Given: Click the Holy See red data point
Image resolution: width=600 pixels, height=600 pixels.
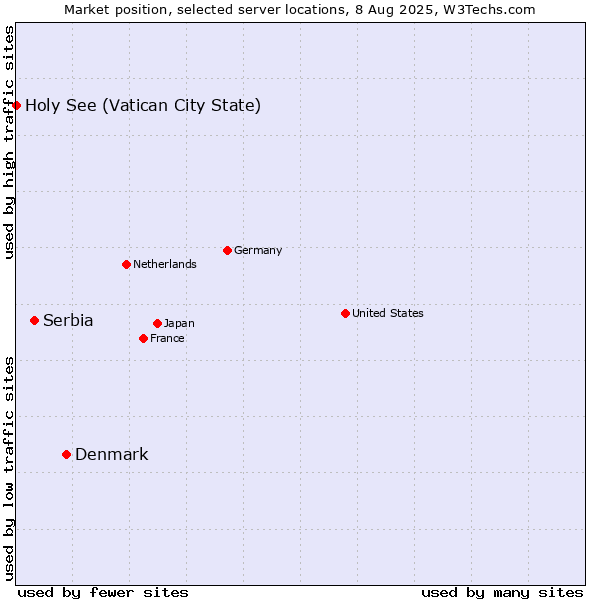Looking at the screenshot, I should point(16,105).
